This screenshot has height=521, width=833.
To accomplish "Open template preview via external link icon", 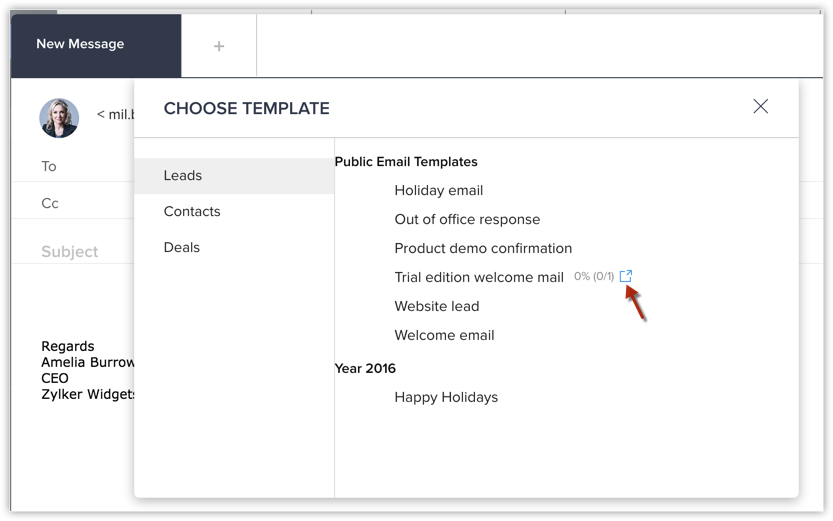I will pyautogui.click(x=626, y=276).
